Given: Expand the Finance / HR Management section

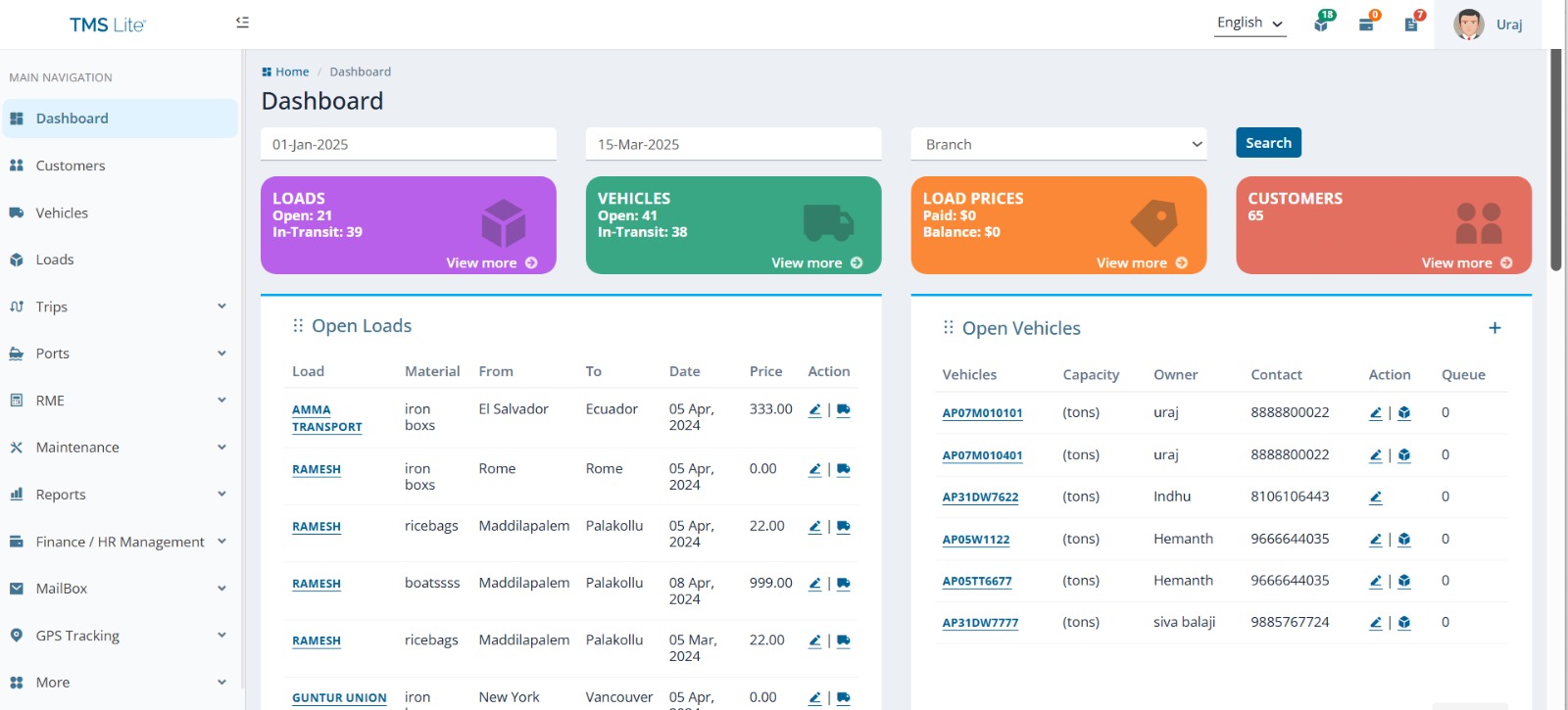Looking at the screenshot, I should pos(120,542).
